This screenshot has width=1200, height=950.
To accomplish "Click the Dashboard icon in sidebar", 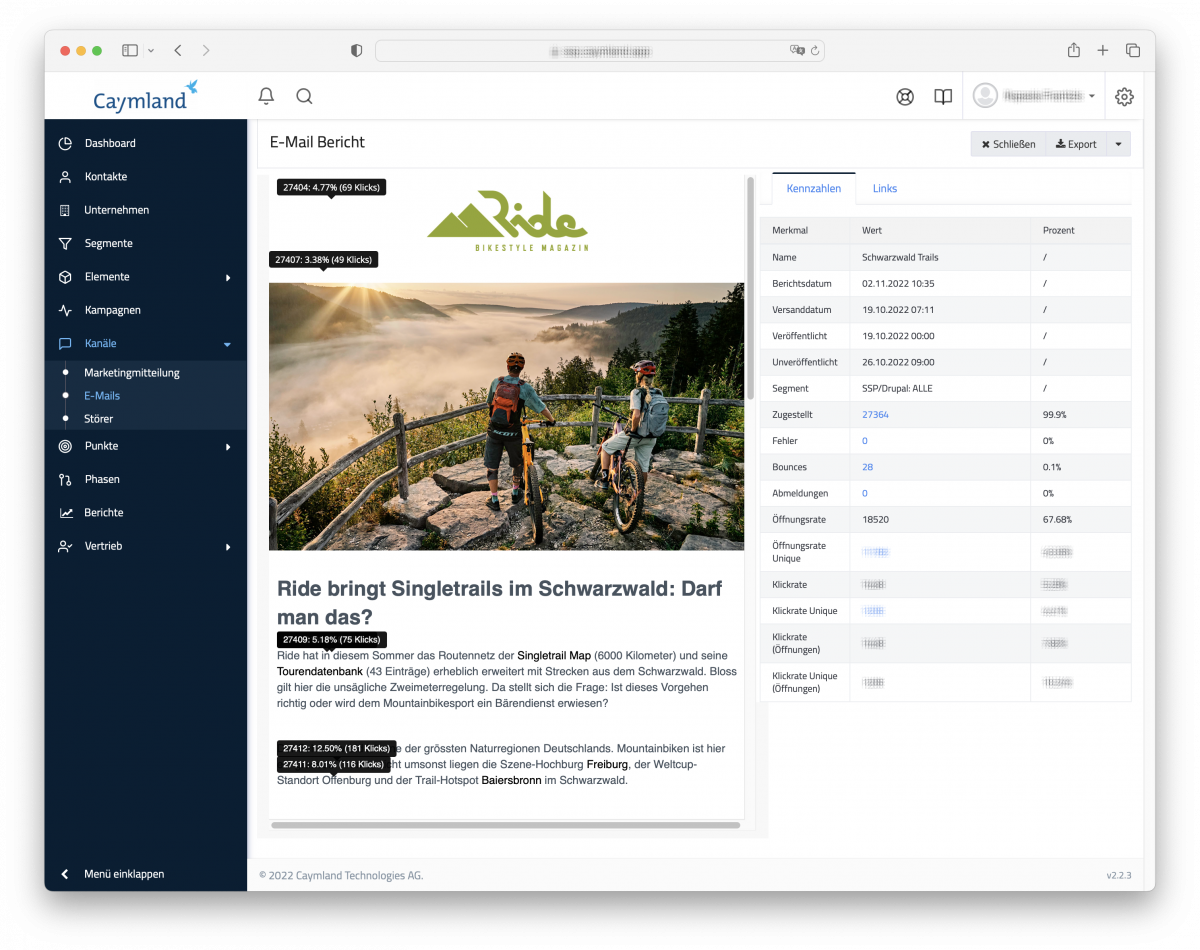I will [x=65, y=143].
